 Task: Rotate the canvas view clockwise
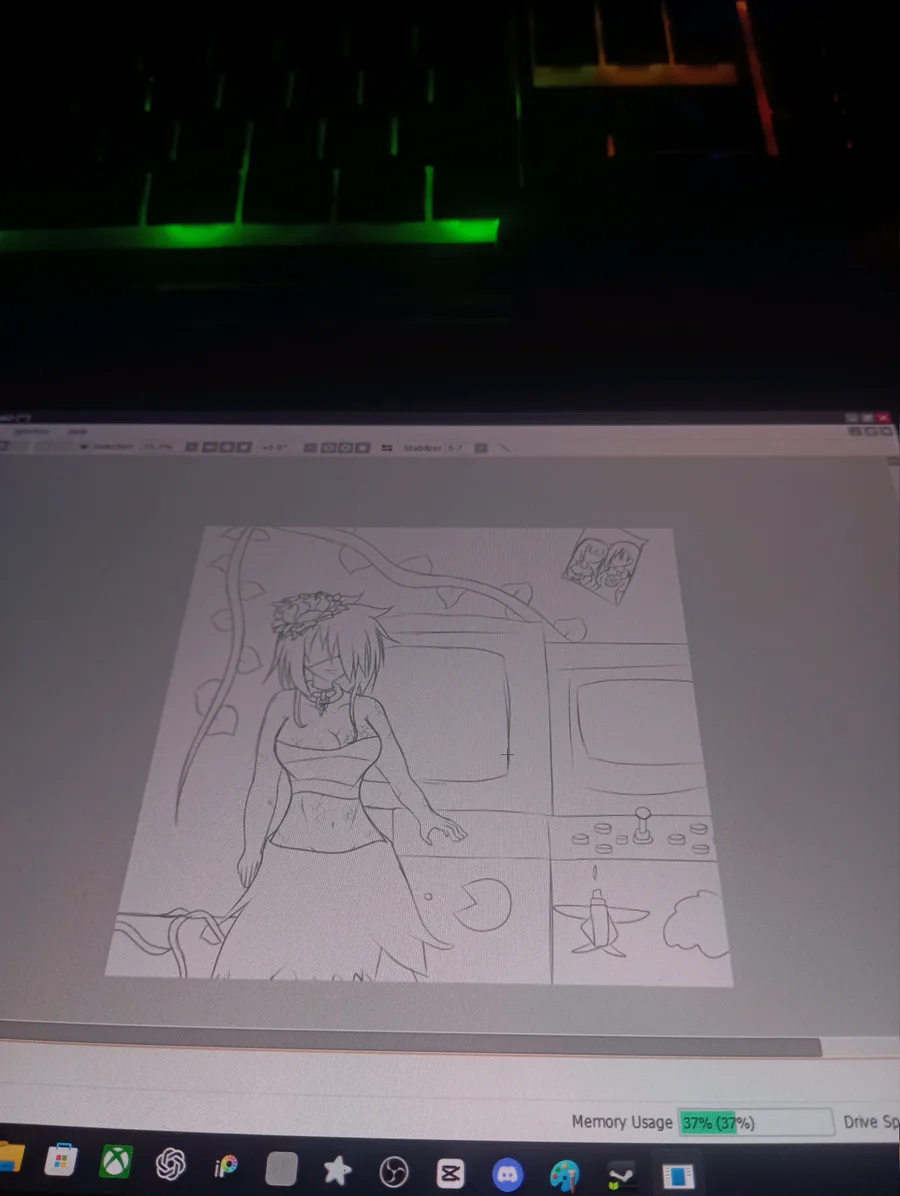point(346,448)
